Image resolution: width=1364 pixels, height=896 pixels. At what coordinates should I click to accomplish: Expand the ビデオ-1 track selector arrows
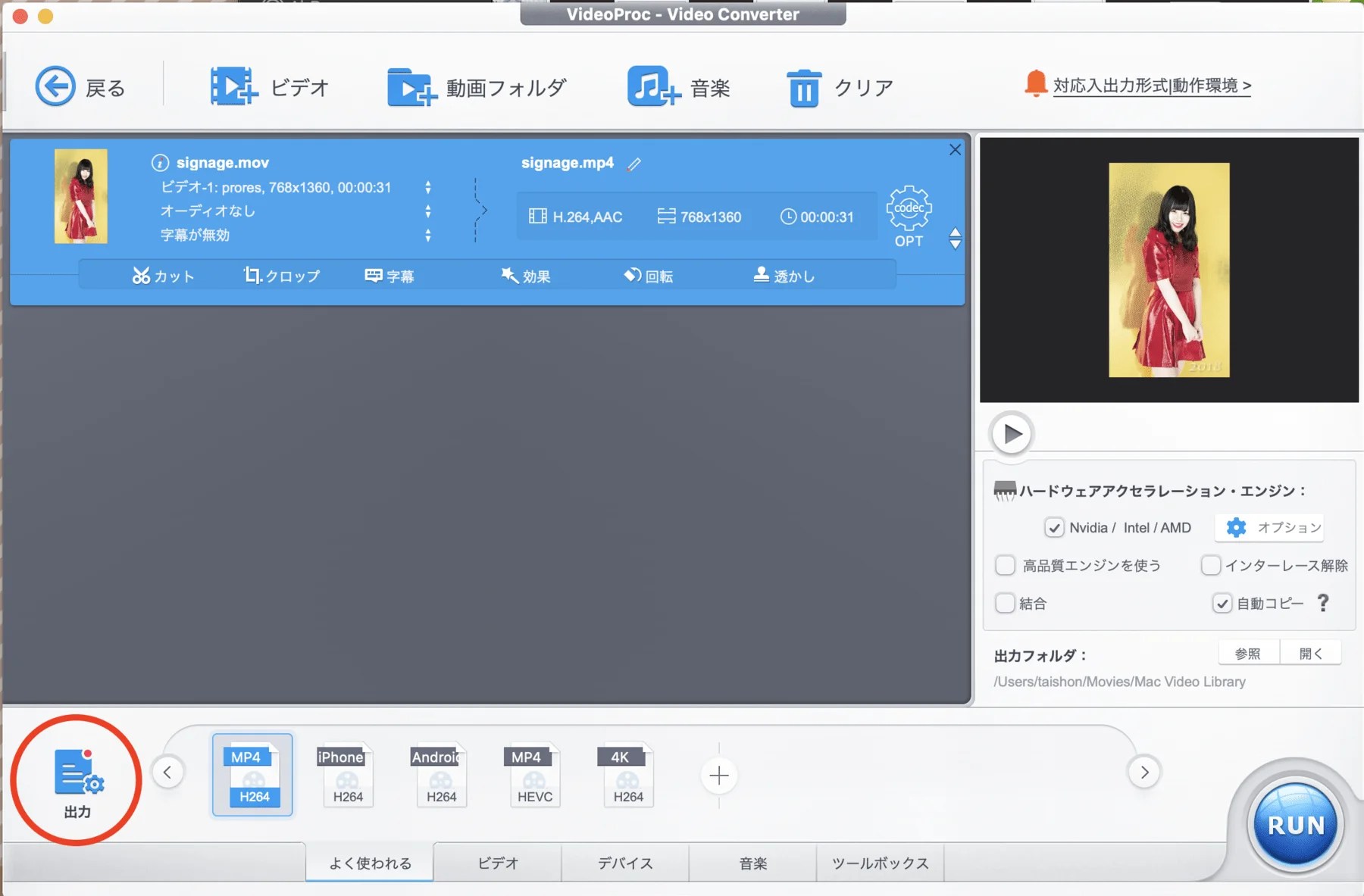pyautogui.click(x=430, y=188)
